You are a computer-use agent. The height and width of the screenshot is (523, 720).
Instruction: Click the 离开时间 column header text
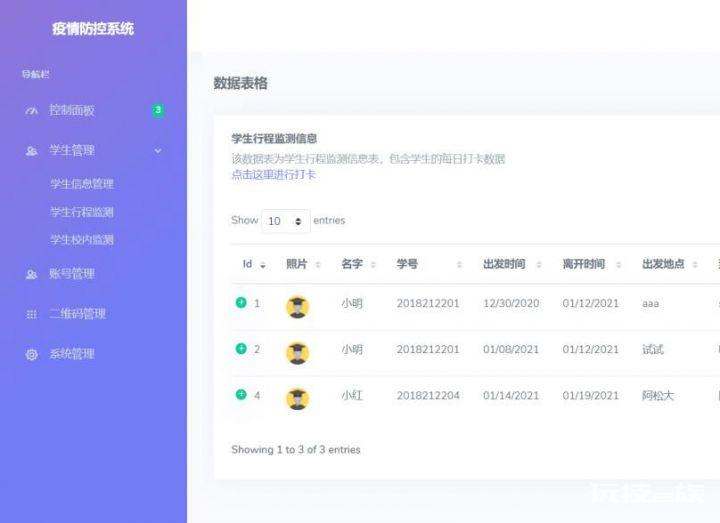[584, 264]
